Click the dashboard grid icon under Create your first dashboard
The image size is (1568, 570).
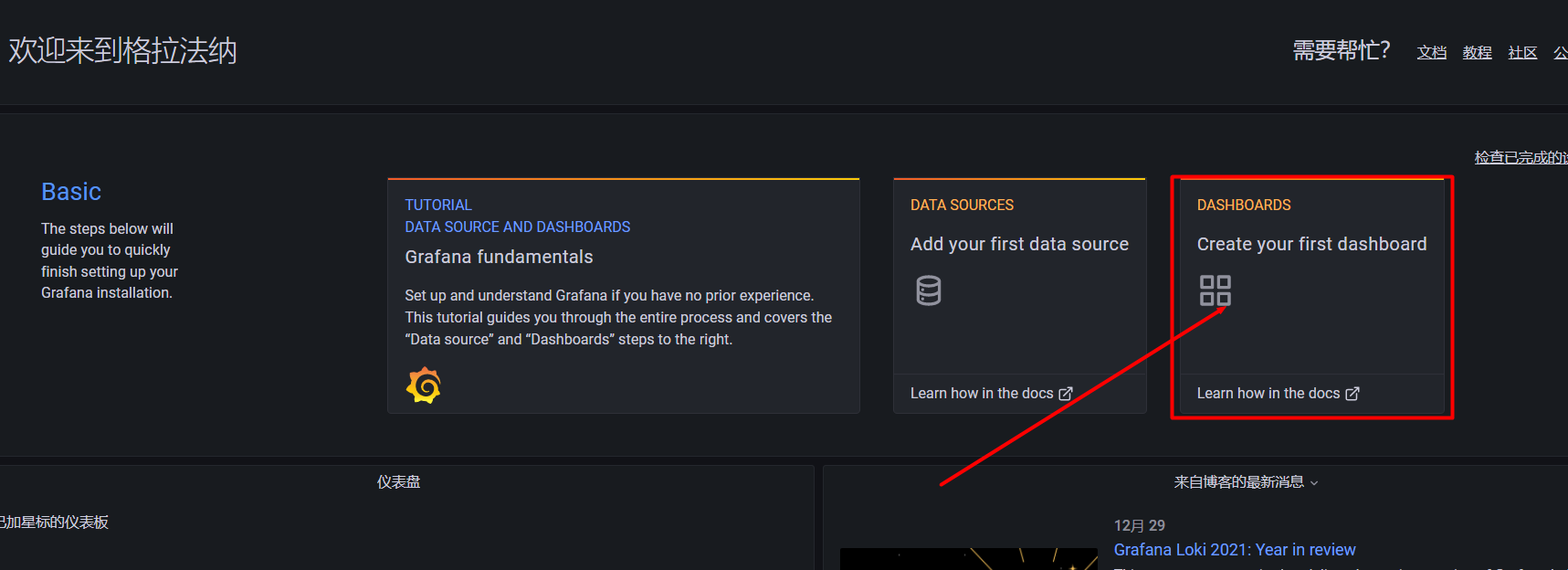pos(1215,290)
